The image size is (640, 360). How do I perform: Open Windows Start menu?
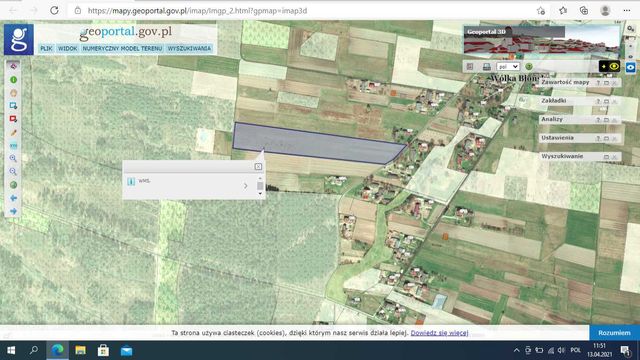point(11,350)
